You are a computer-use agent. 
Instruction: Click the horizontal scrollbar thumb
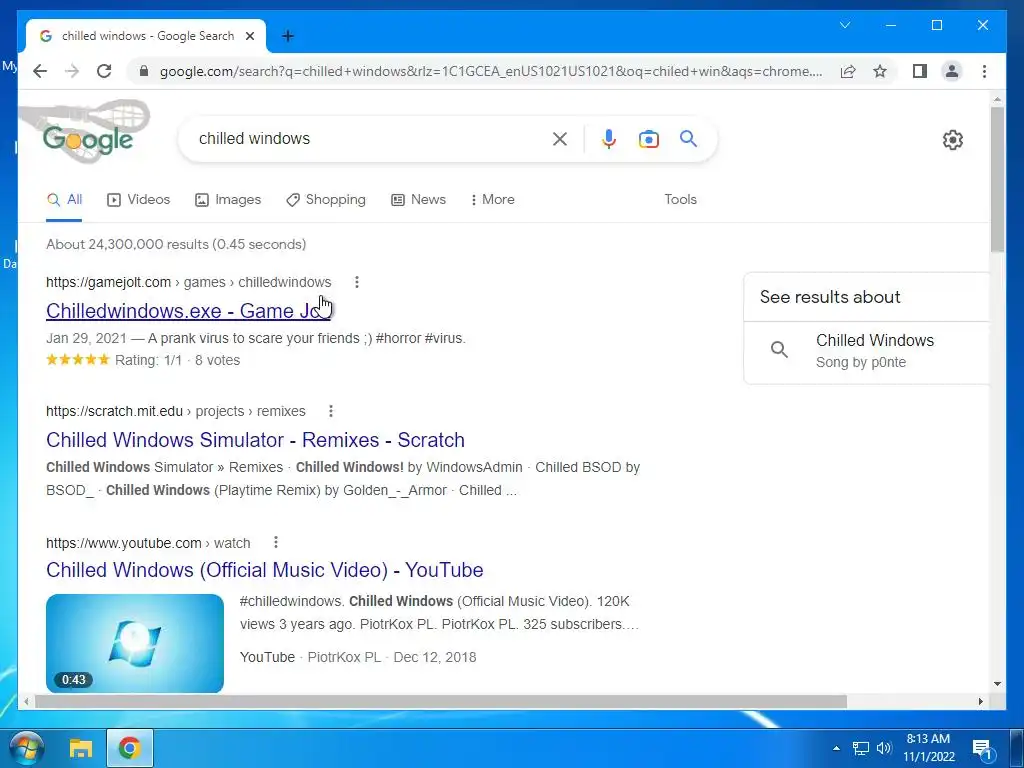click(441, 701)
